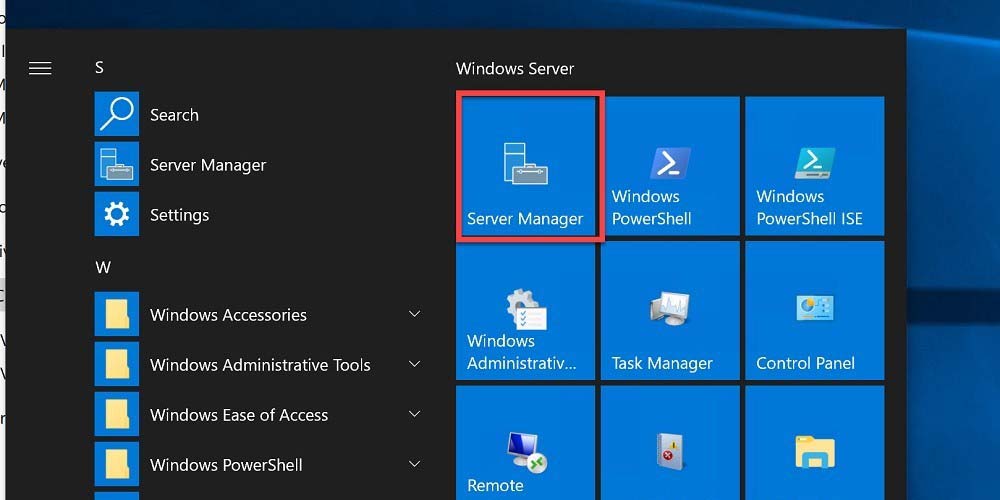Viewport: 1000px width, 500px height.
Task: Open the Remote Desktop tile
Action: (526, 443)
